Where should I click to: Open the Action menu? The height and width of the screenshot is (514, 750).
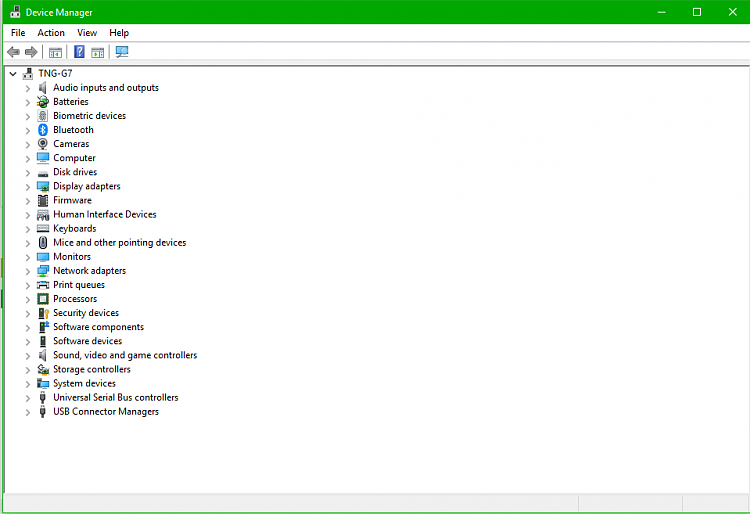click(51, 33)
